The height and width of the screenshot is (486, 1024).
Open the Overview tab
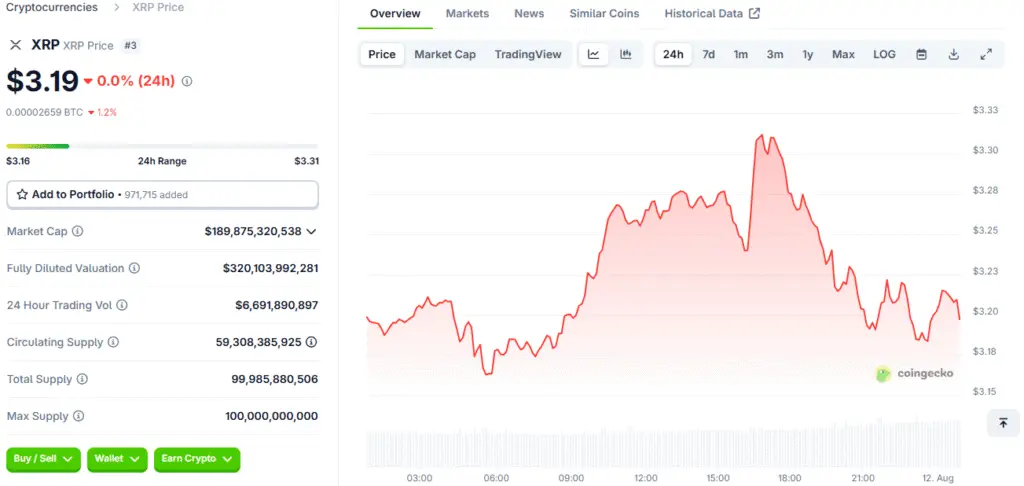coord(395,14)
